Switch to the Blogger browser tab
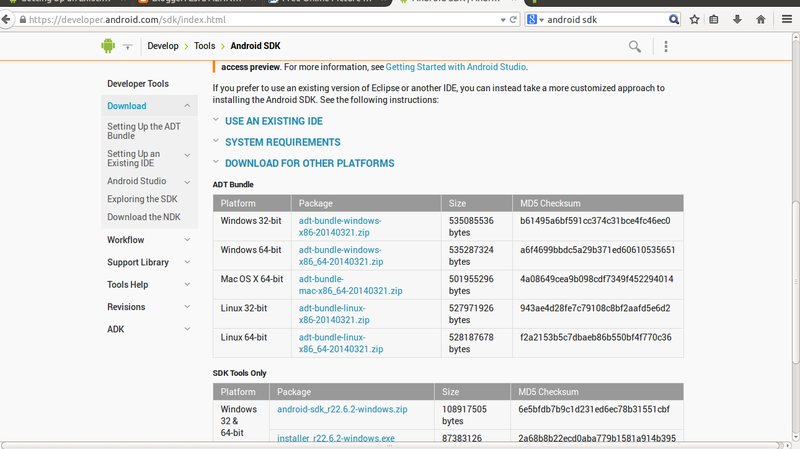The height and width of the screenshot is (449, 800). pyautogui.click(x=195, y=2)
